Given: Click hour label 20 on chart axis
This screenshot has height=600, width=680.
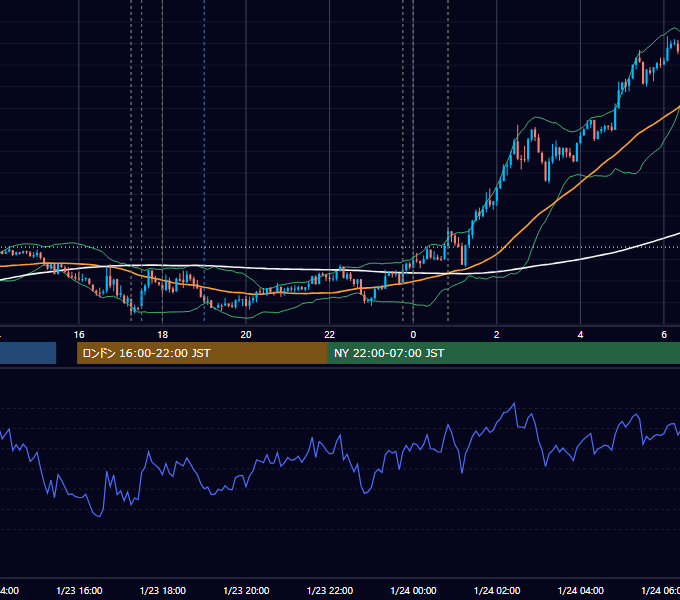Looking at the screenshot, I should click(246, 335).
